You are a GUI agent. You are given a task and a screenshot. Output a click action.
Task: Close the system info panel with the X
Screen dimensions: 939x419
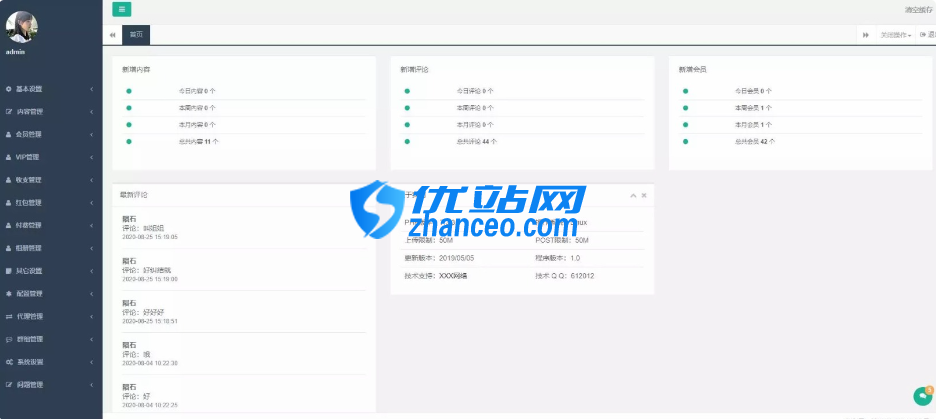pos(644,196)
